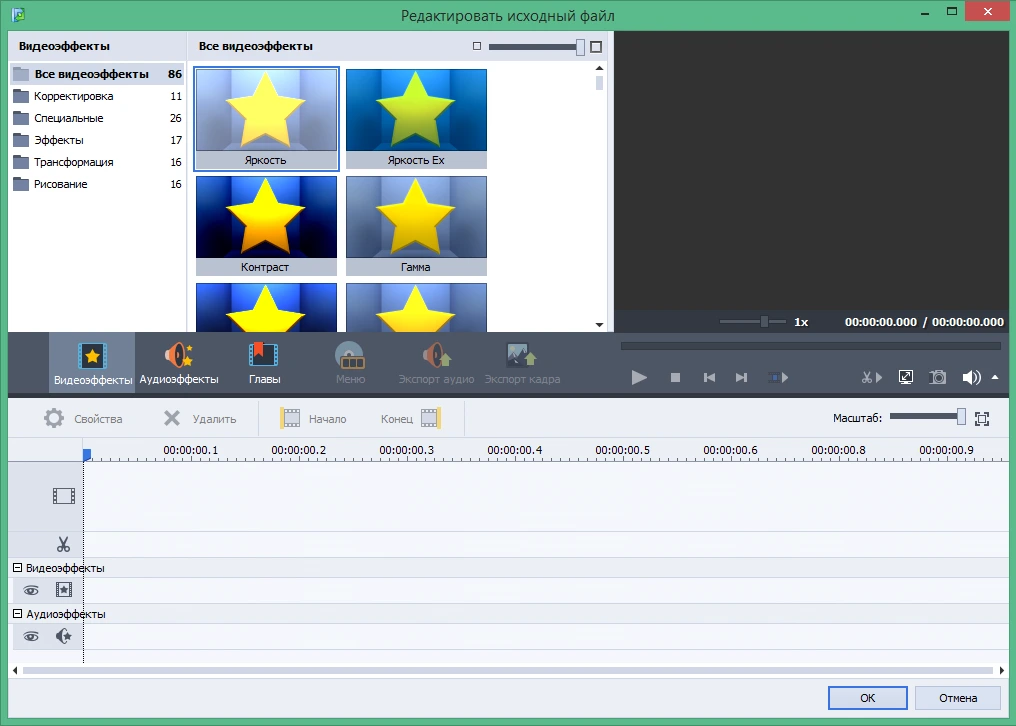Click fit timeline to window icon
Screen dimensions: 1016x726
coord(982,419)
